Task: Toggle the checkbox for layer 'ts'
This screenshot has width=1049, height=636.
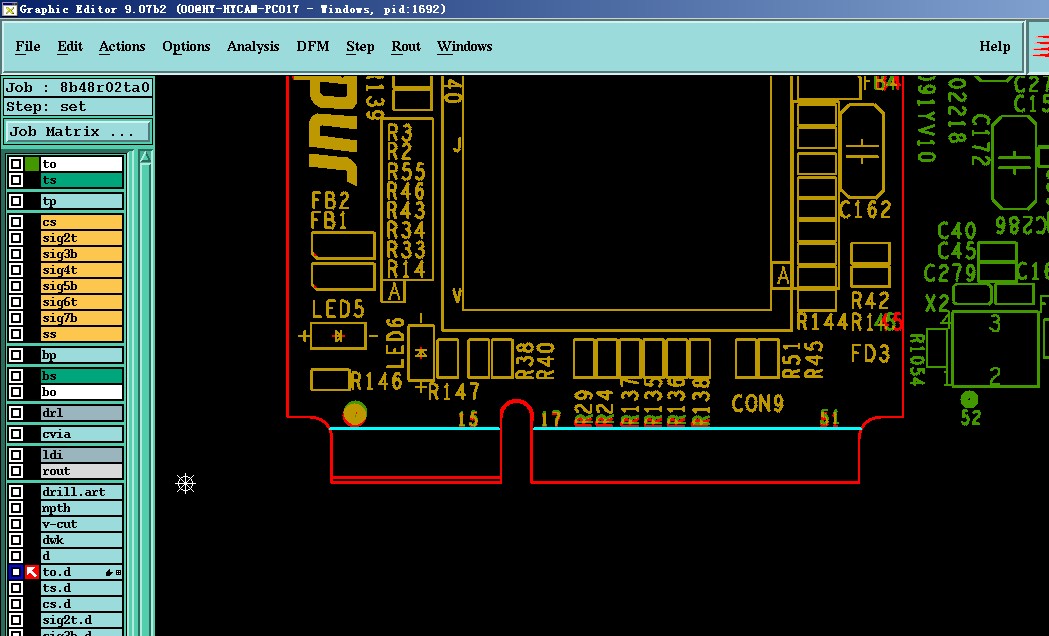Action: click(x=15, y=180)
